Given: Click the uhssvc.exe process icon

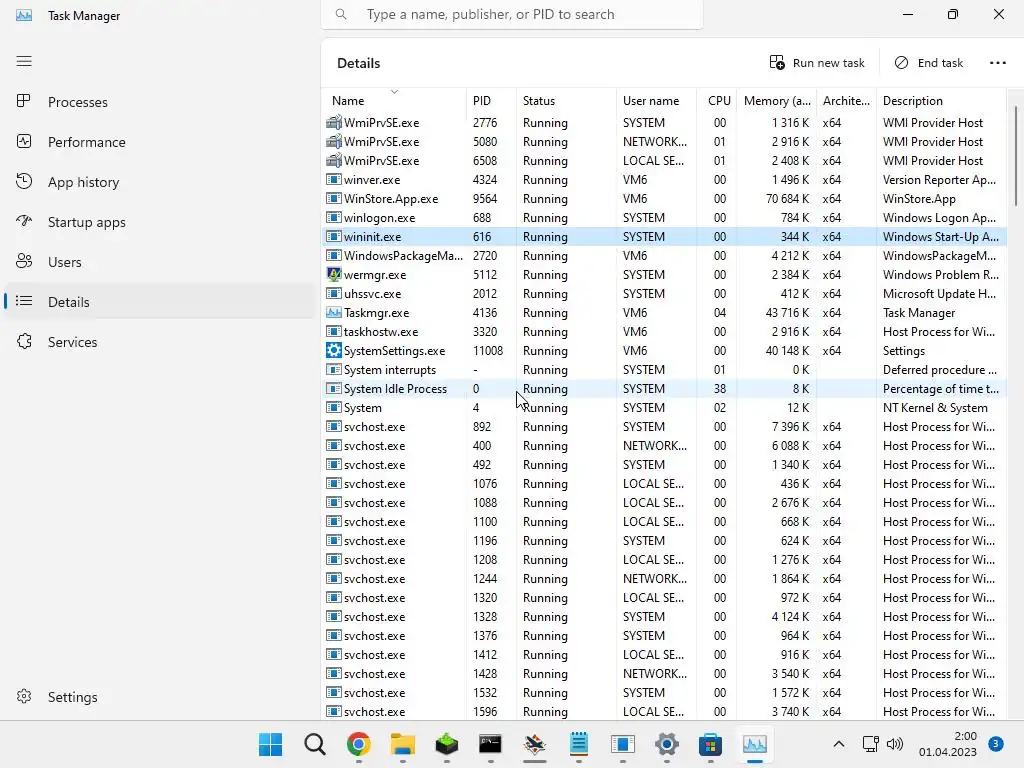Looking at the screenshot, I should (334, 293).
